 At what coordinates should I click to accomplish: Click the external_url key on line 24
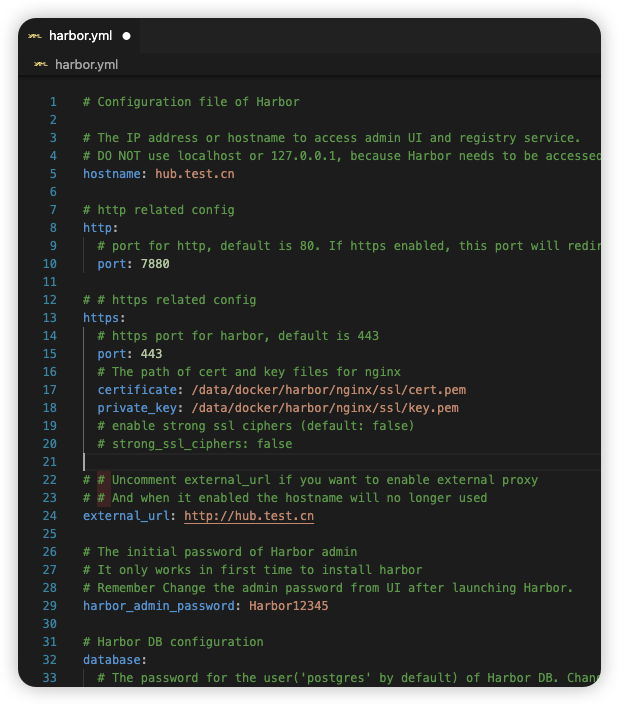pos(129,516)
